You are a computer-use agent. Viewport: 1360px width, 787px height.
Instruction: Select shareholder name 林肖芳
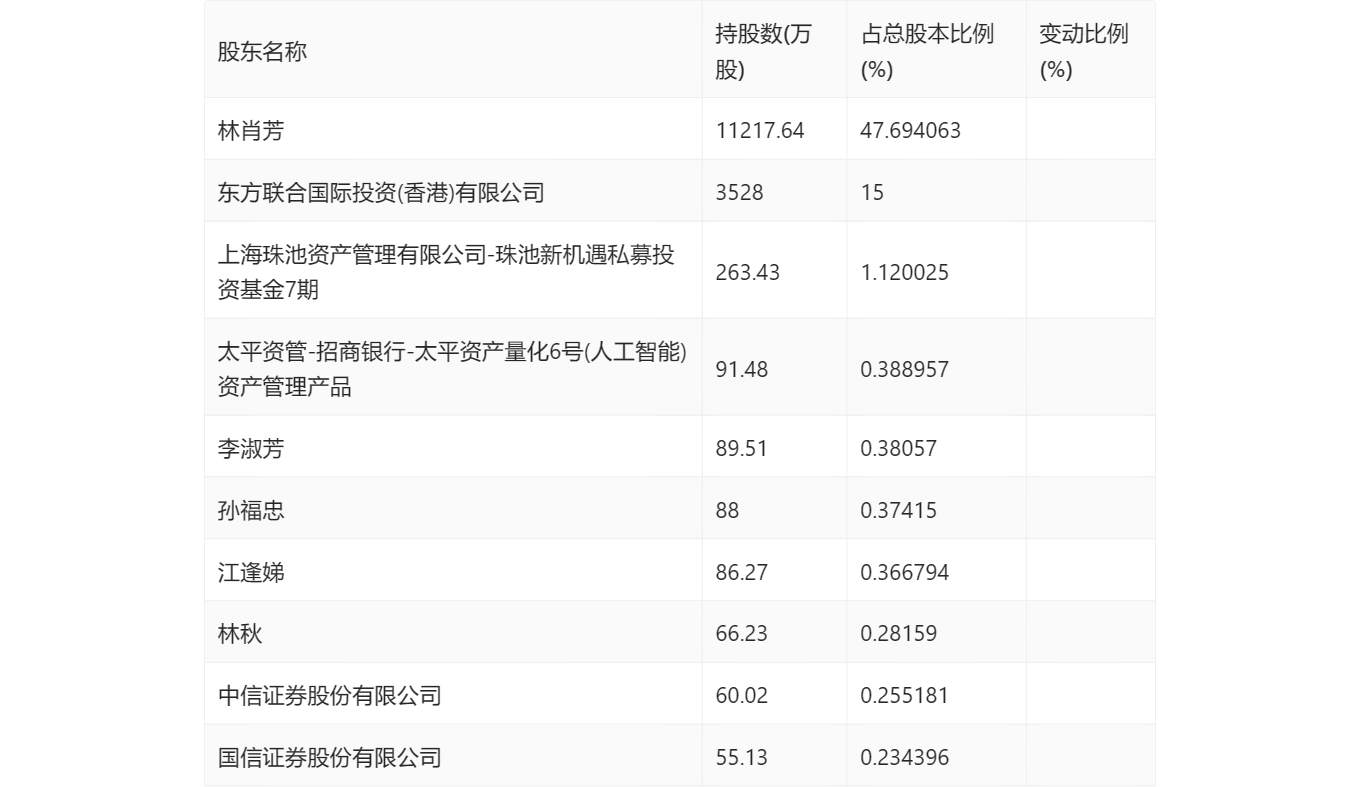251,130
